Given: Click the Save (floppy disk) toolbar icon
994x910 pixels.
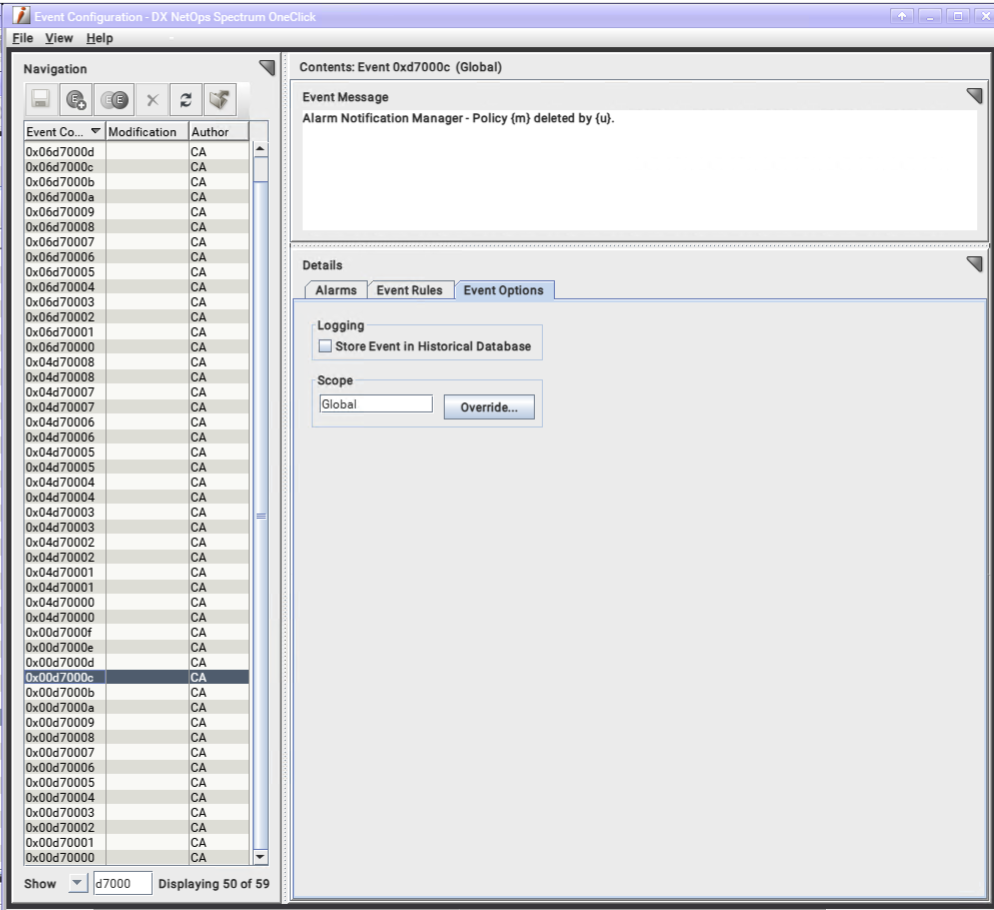Looking at the screenshot, I should click(x=43, y=100).
